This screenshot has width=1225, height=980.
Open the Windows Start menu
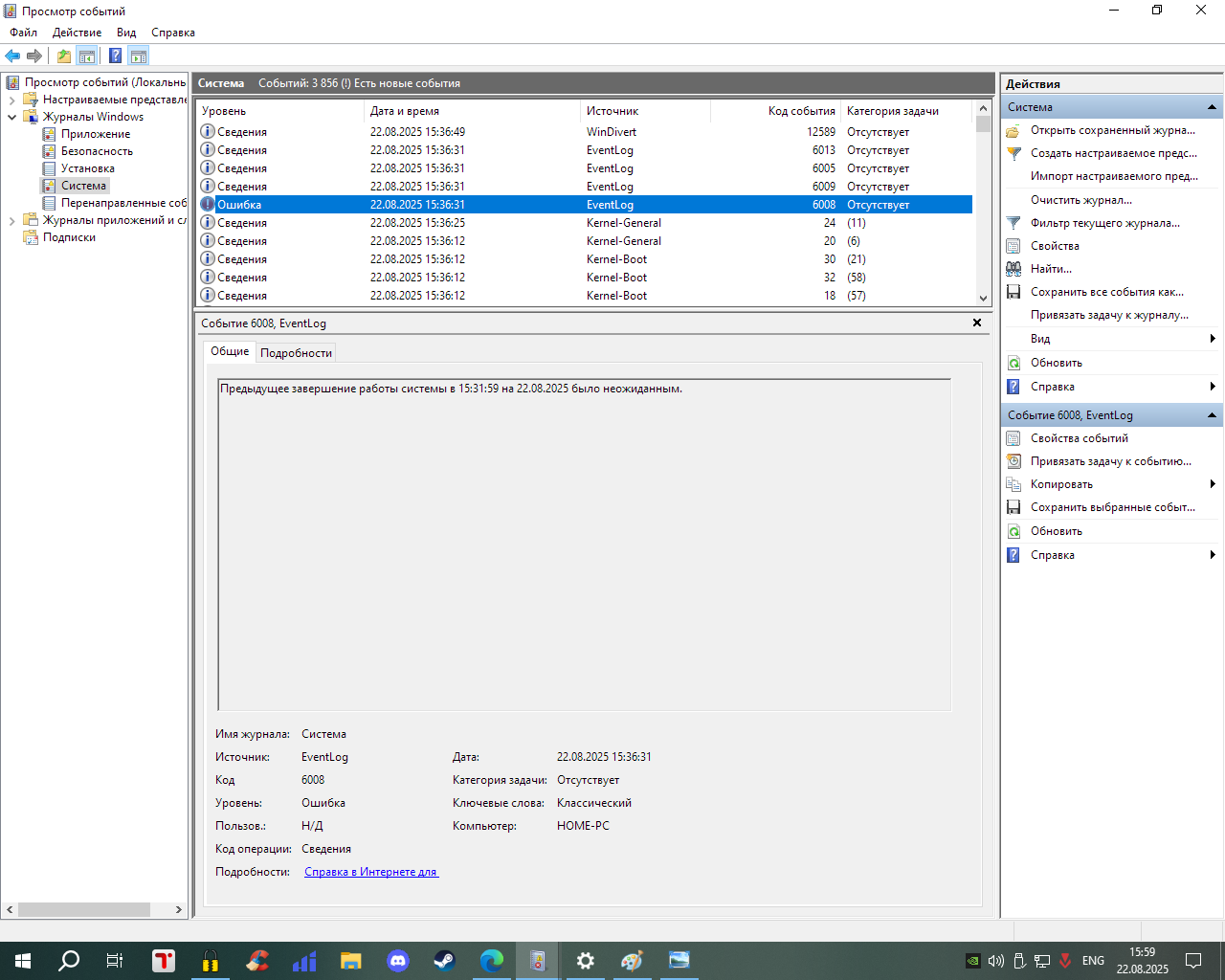coord(23,961)
